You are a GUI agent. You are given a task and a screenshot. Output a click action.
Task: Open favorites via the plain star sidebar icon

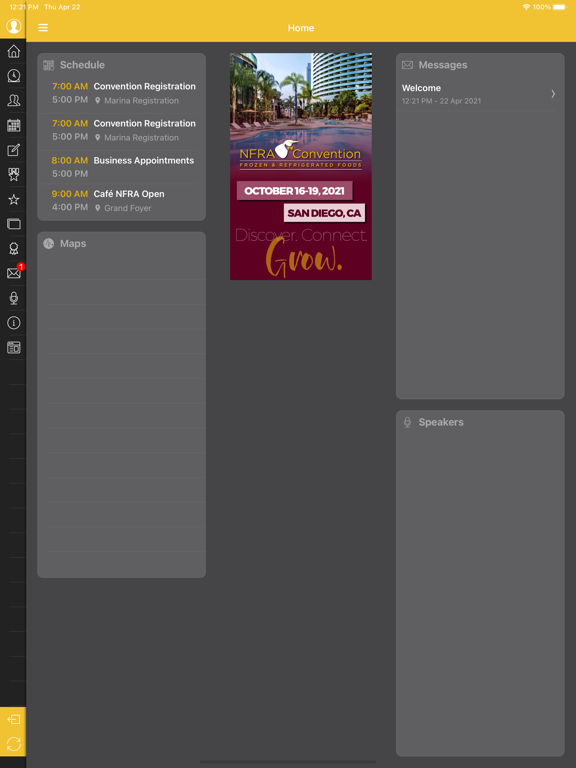pyautogui.click(x=14, y=199)
